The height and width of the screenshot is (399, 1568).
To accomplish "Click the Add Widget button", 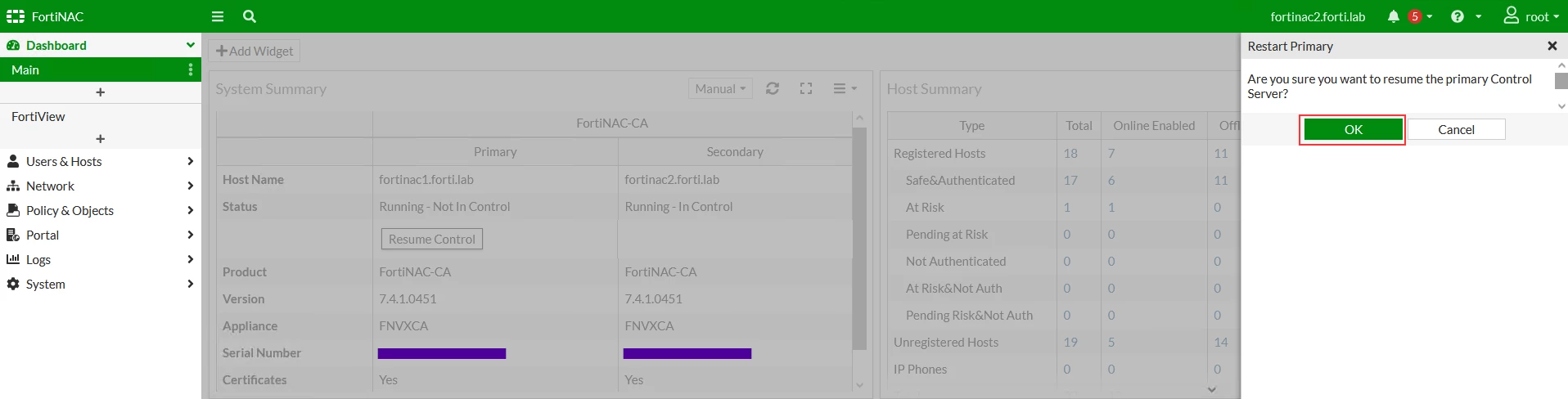I will pos(255,51).
